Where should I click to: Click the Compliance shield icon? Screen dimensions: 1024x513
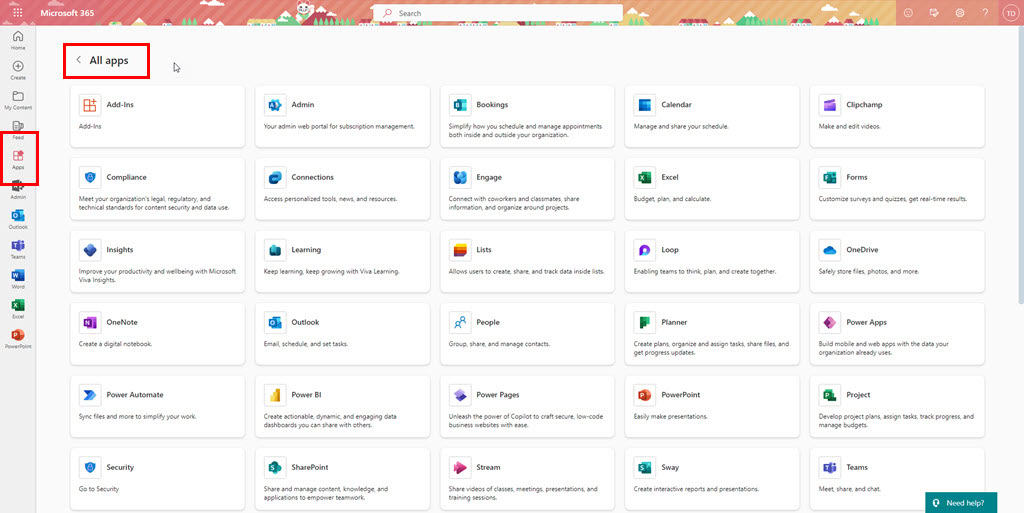pyautogui.click(x=90, y=177)
